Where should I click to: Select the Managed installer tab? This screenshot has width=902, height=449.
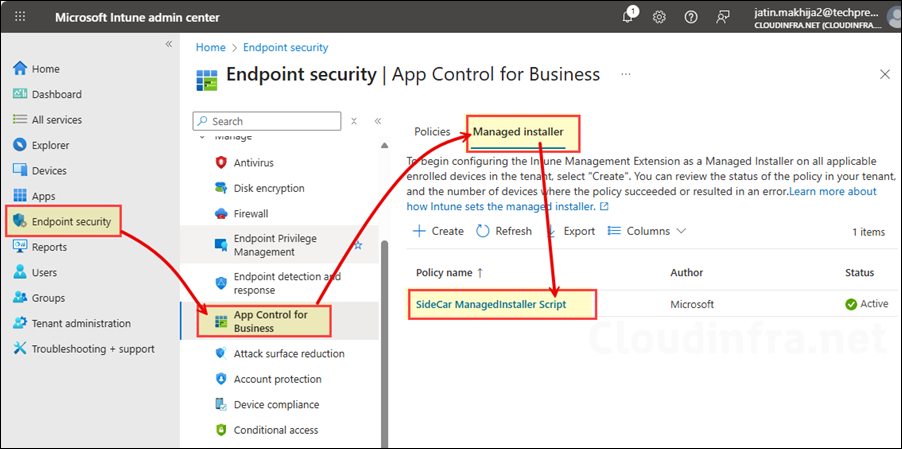[x=518, y=131]
